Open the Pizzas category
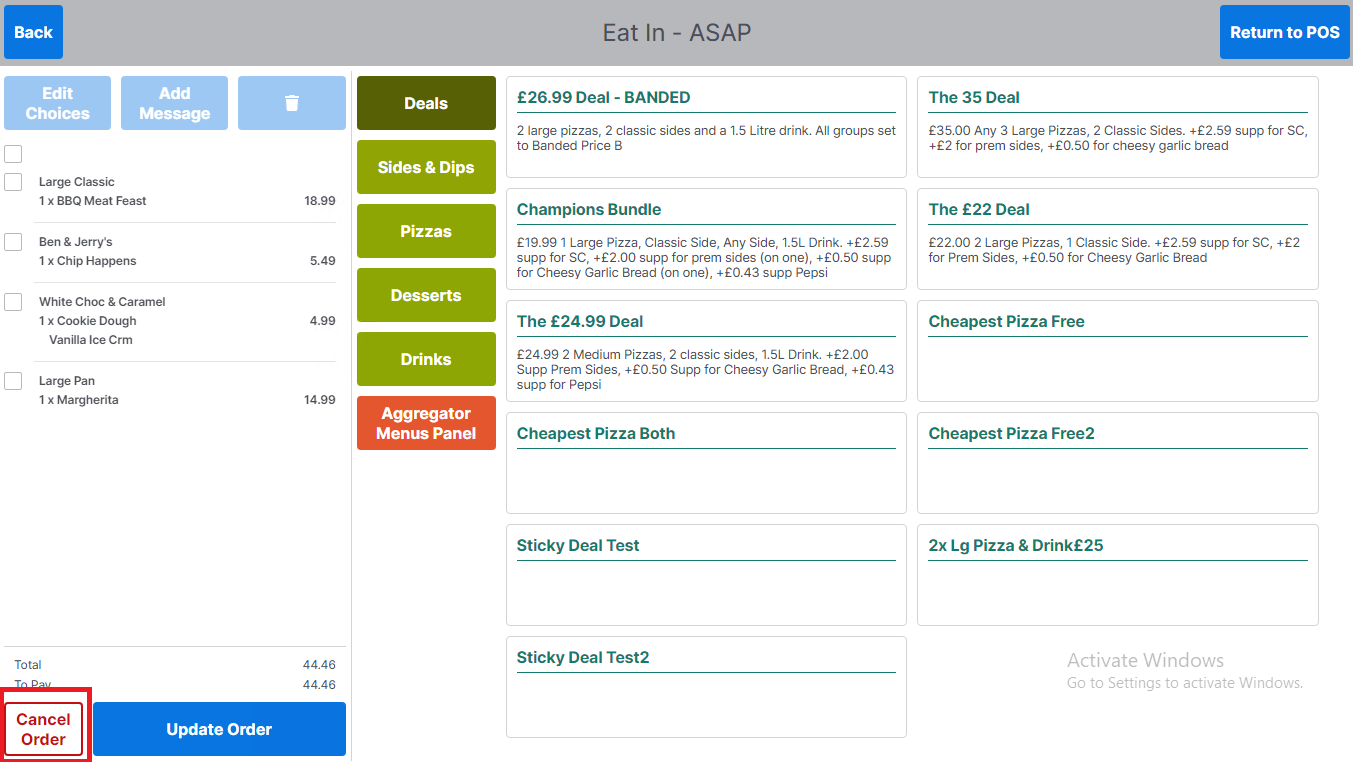Image resolution: width=1353 pixels, height=762 pixels. coord(425,231)
